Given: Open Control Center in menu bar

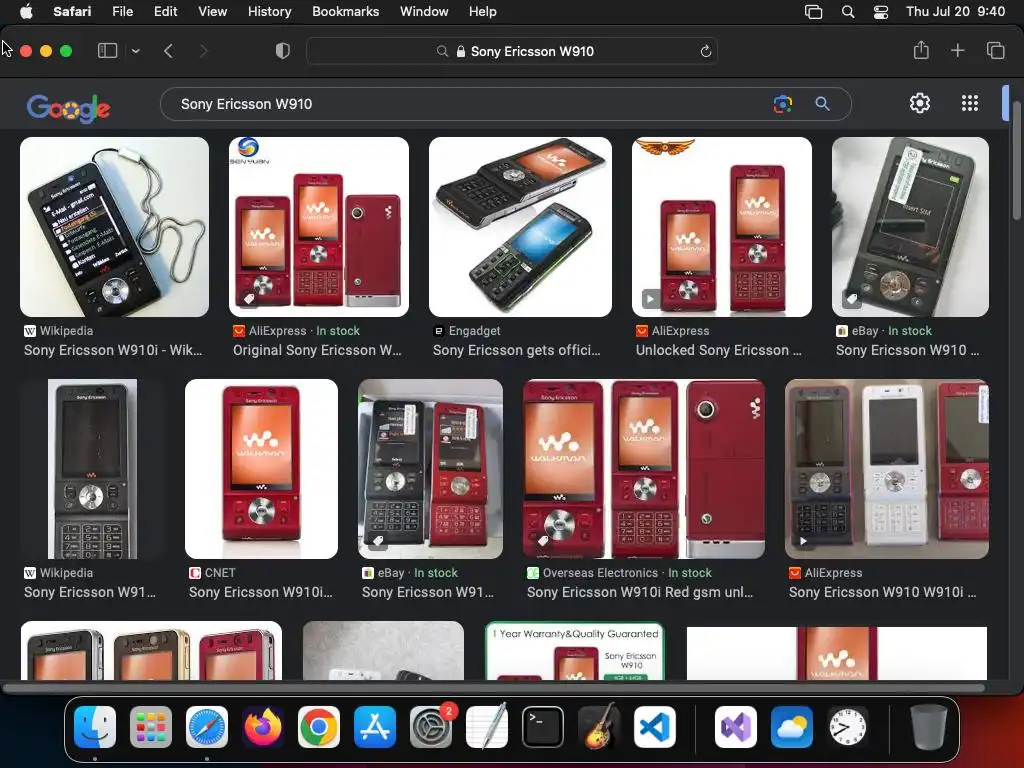Looking at the screenshot, I should click(x=880, y=12).
